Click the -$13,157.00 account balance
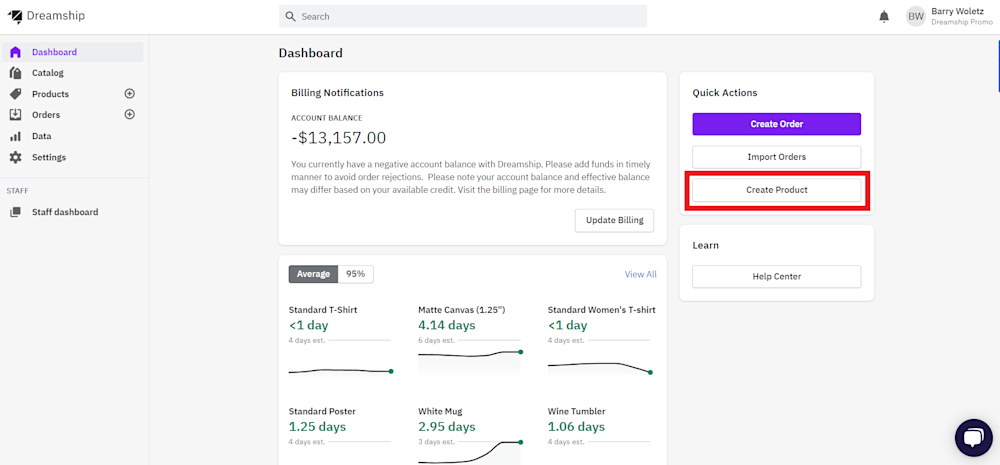The height and width of the screenshot is (465, 1000). [x=339, y=138]
